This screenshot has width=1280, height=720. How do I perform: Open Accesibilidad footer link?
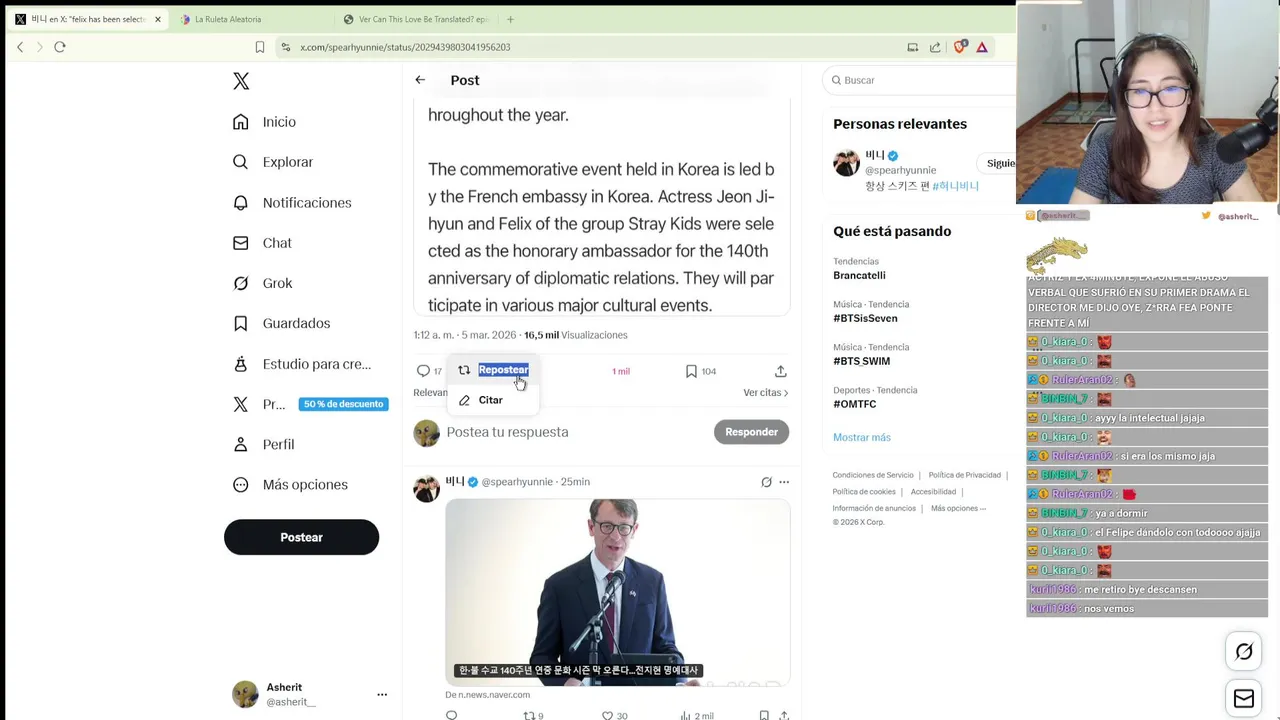933,492
